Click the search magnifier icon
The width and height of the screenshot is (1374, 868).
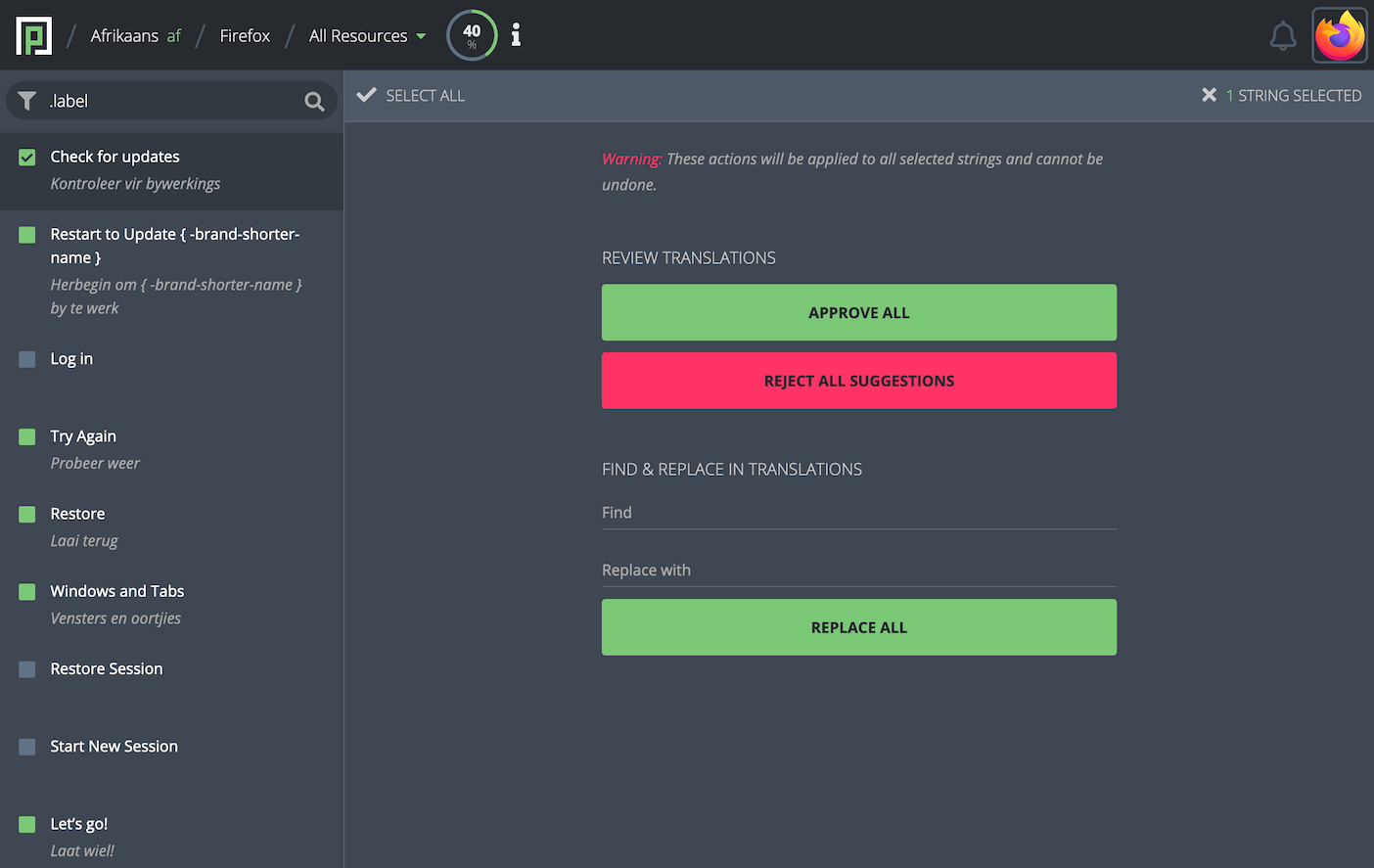pyautogui.click(x=314, y=102)
